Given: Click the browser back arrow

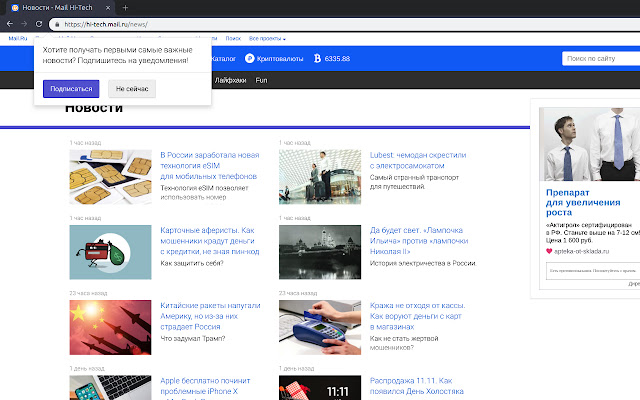Looking at the screenshot, I should click(x=10, y=24).
